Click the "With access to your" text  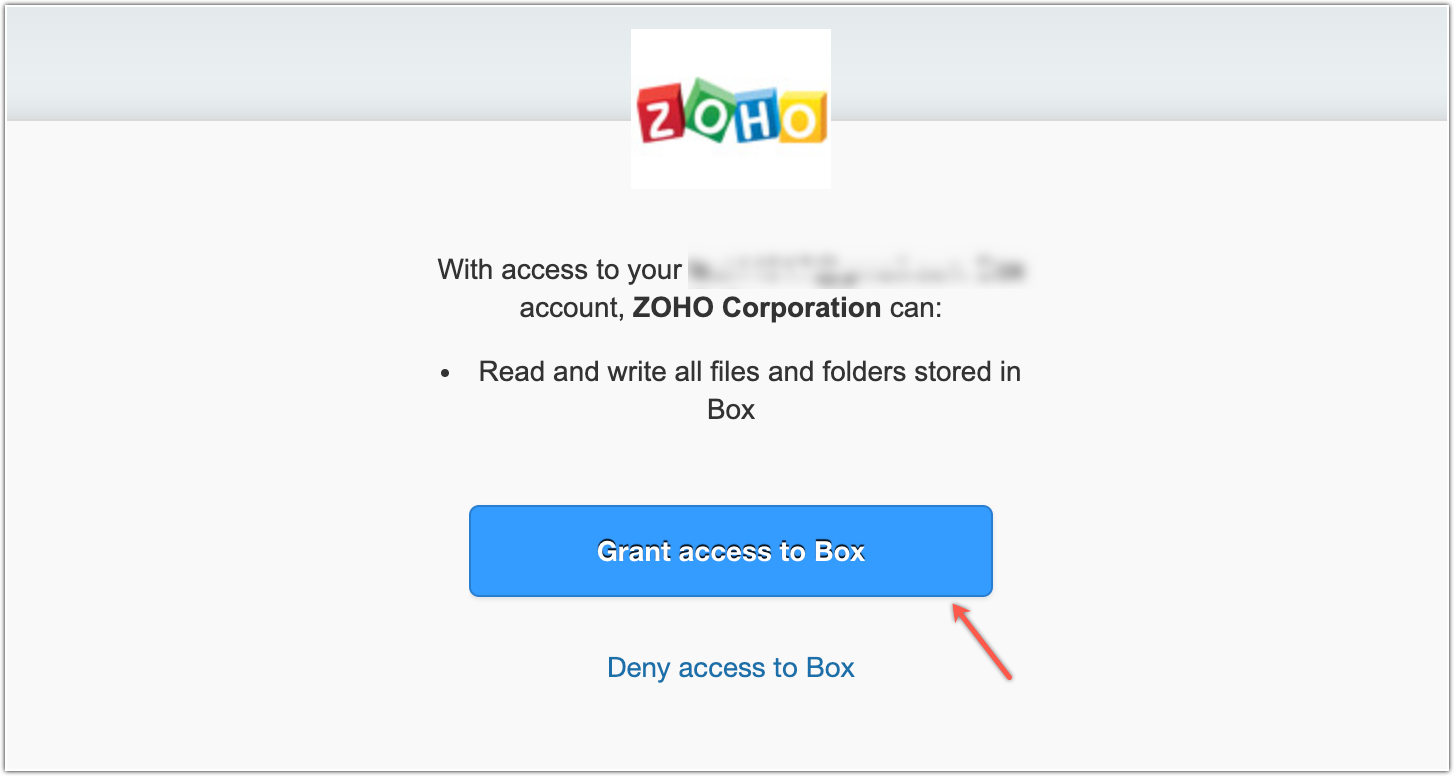click(560, 270)
